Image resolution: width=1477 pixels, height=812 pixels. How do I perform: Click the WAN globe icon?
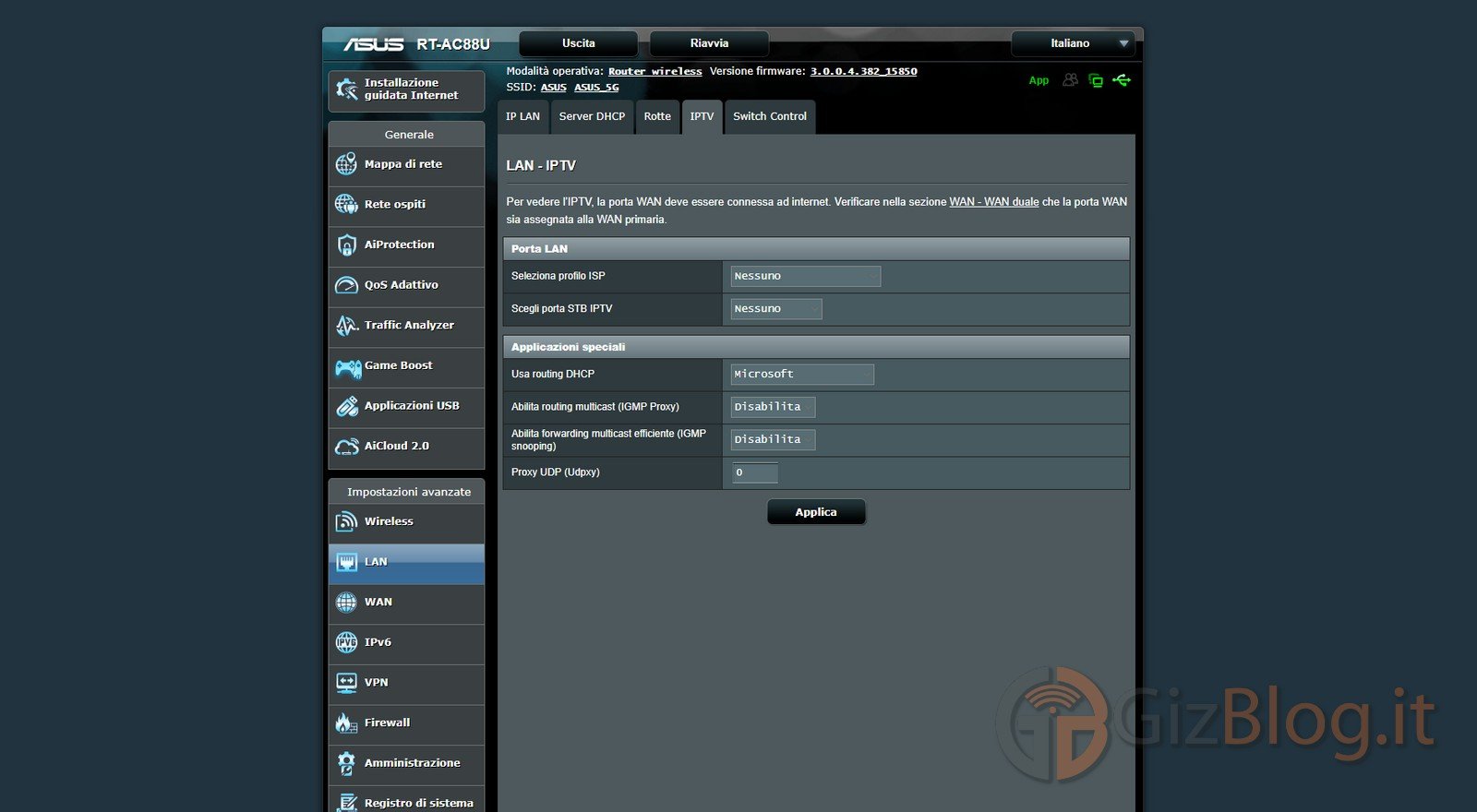click(x=346, y=603)
